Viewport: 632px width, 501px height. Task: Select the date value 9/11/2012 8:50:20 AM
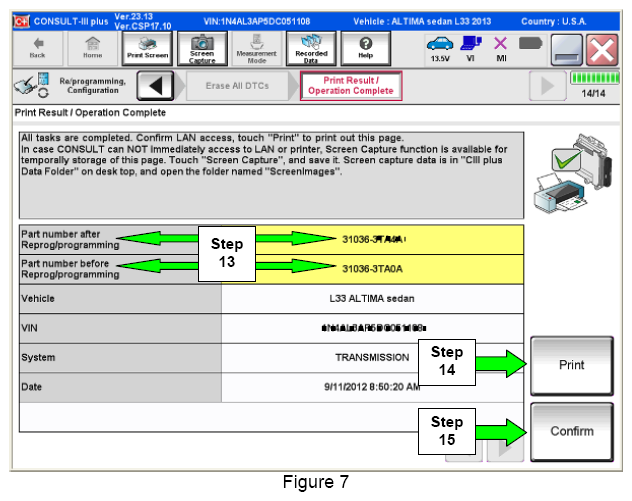click(x=372, y=387)
